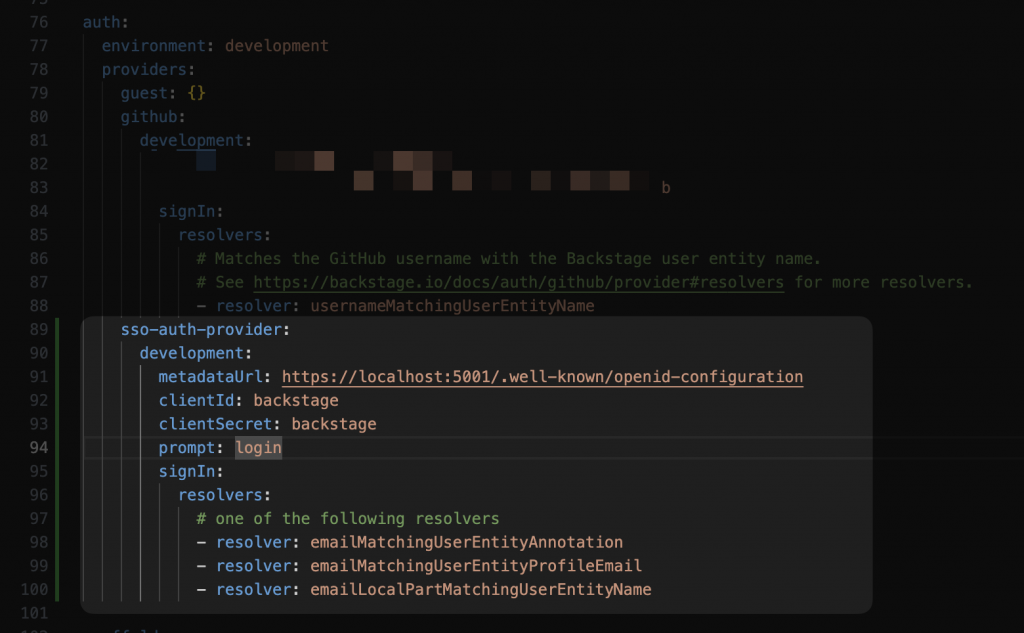Screen dimensions: 1024x633
Task: Click line number 76 in the gutter
Action: tap(39, 22)
